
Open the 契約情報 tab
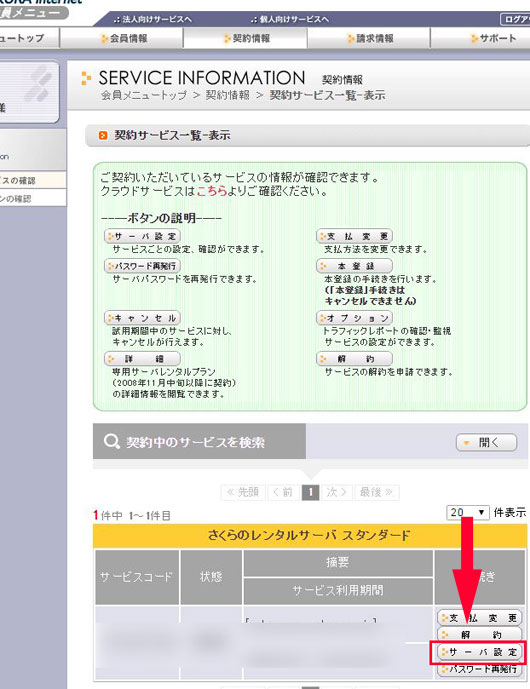pos(245,38)
